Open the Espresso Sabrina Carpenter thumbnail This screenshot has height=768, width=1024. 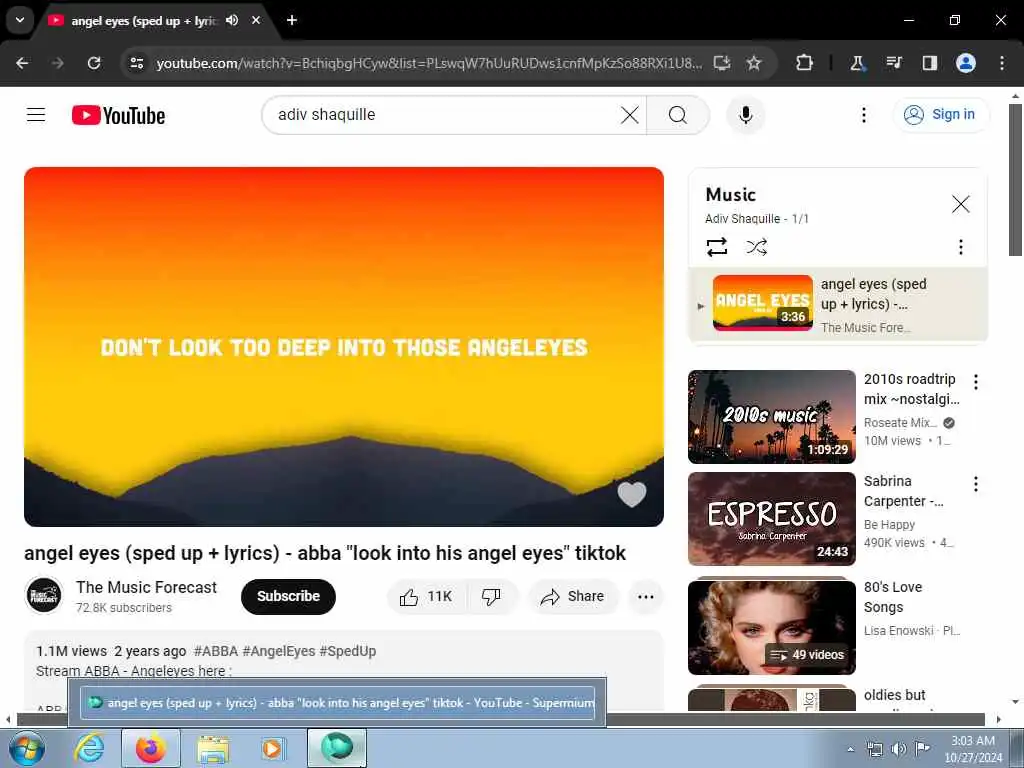771,519
